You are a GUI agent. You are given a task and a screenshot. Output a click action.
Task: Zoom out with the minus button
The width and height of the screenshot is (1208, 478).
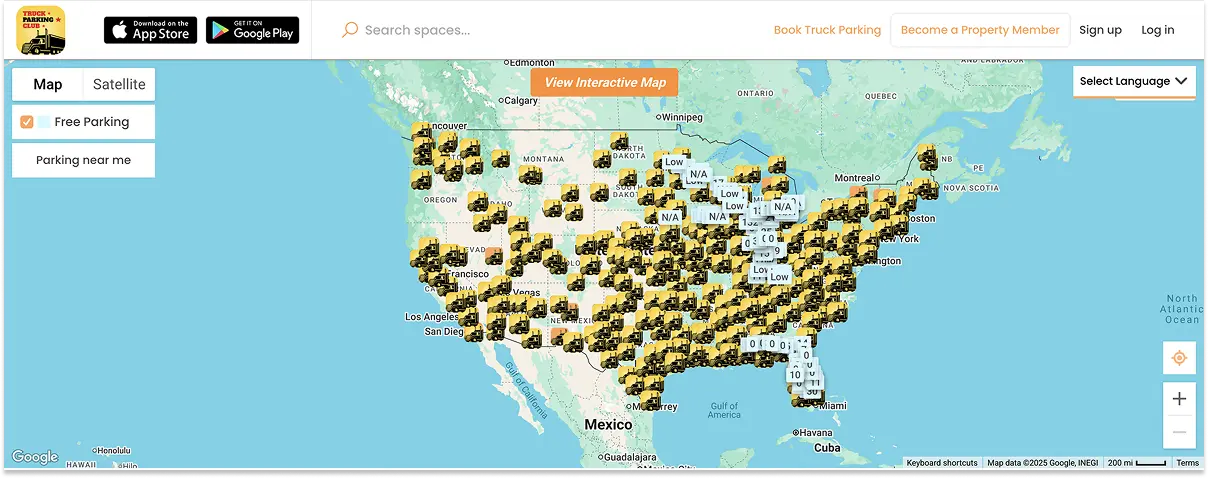pos(1179,432)
